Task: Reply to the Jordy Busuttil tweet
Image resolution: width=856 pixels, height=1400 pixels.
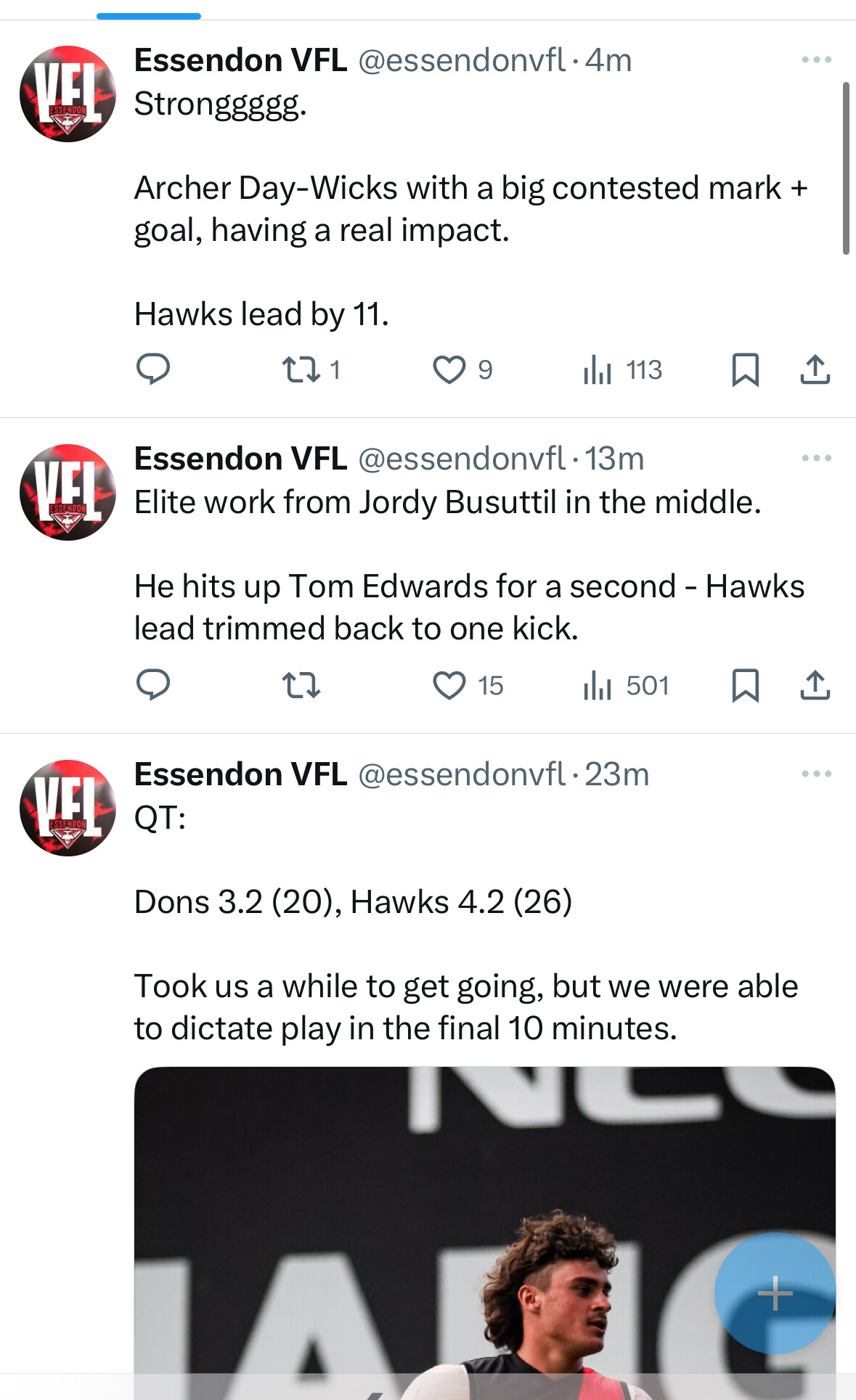Action: pyautogui.click(x=153, y=685)
